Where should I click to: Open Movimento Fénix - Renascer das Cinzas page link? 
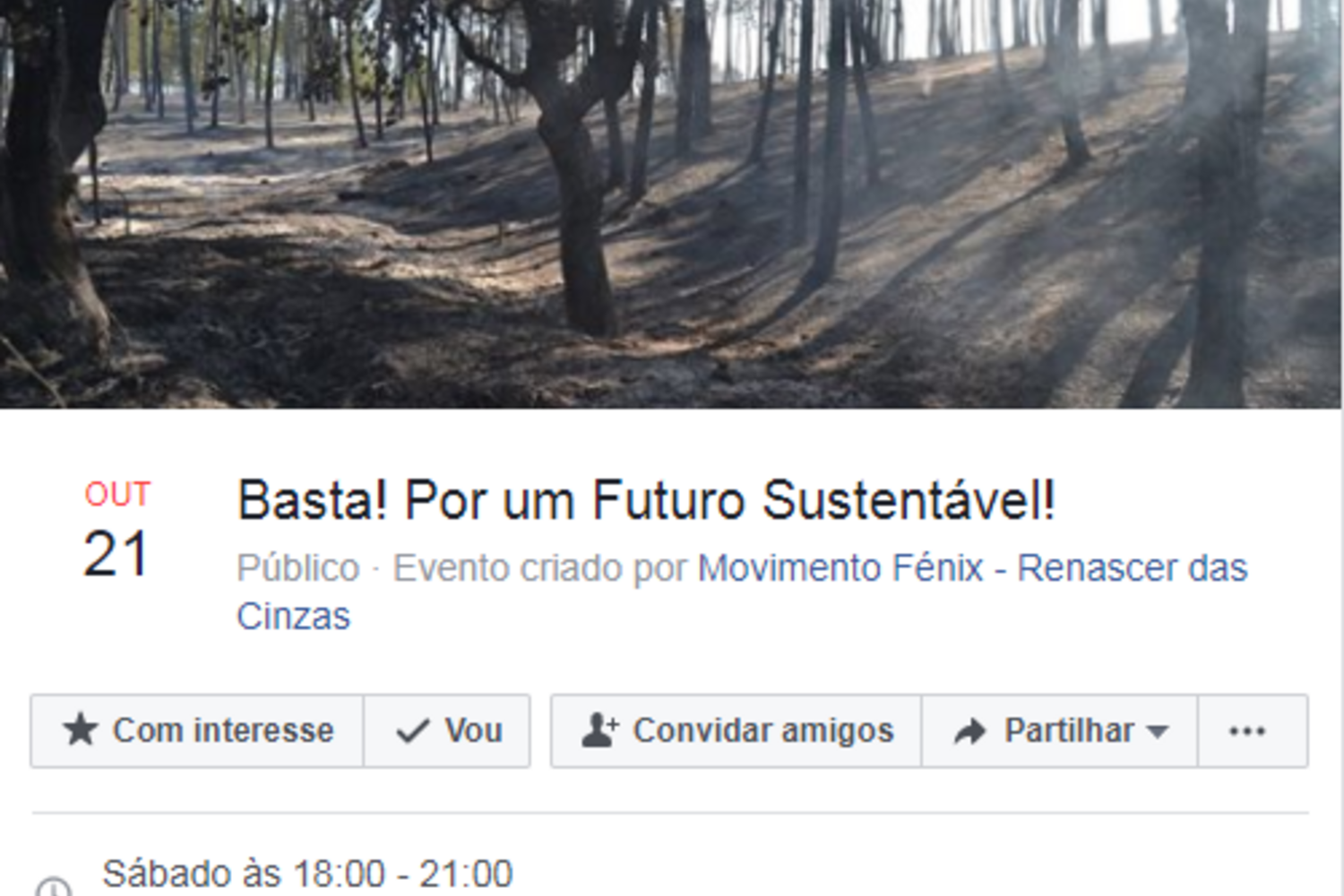972,568
